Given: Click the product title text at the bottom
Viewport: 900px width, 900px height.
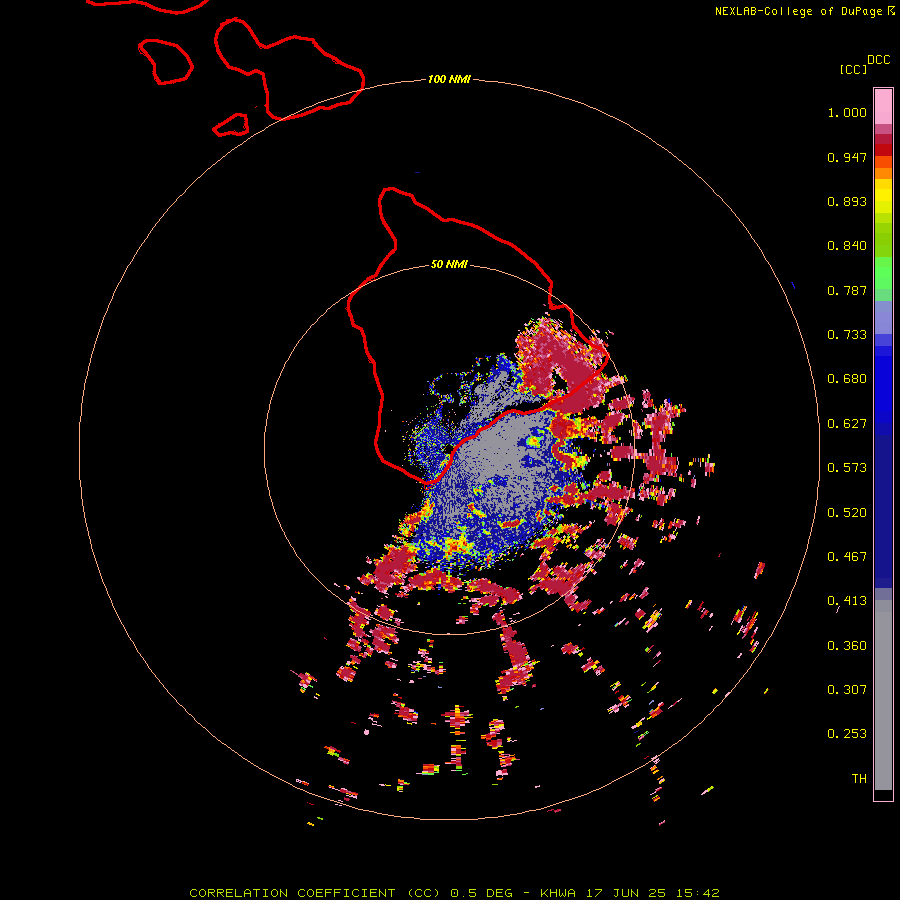Looking at the screenshot, I should pyautogui.click(x=454, y=893).
